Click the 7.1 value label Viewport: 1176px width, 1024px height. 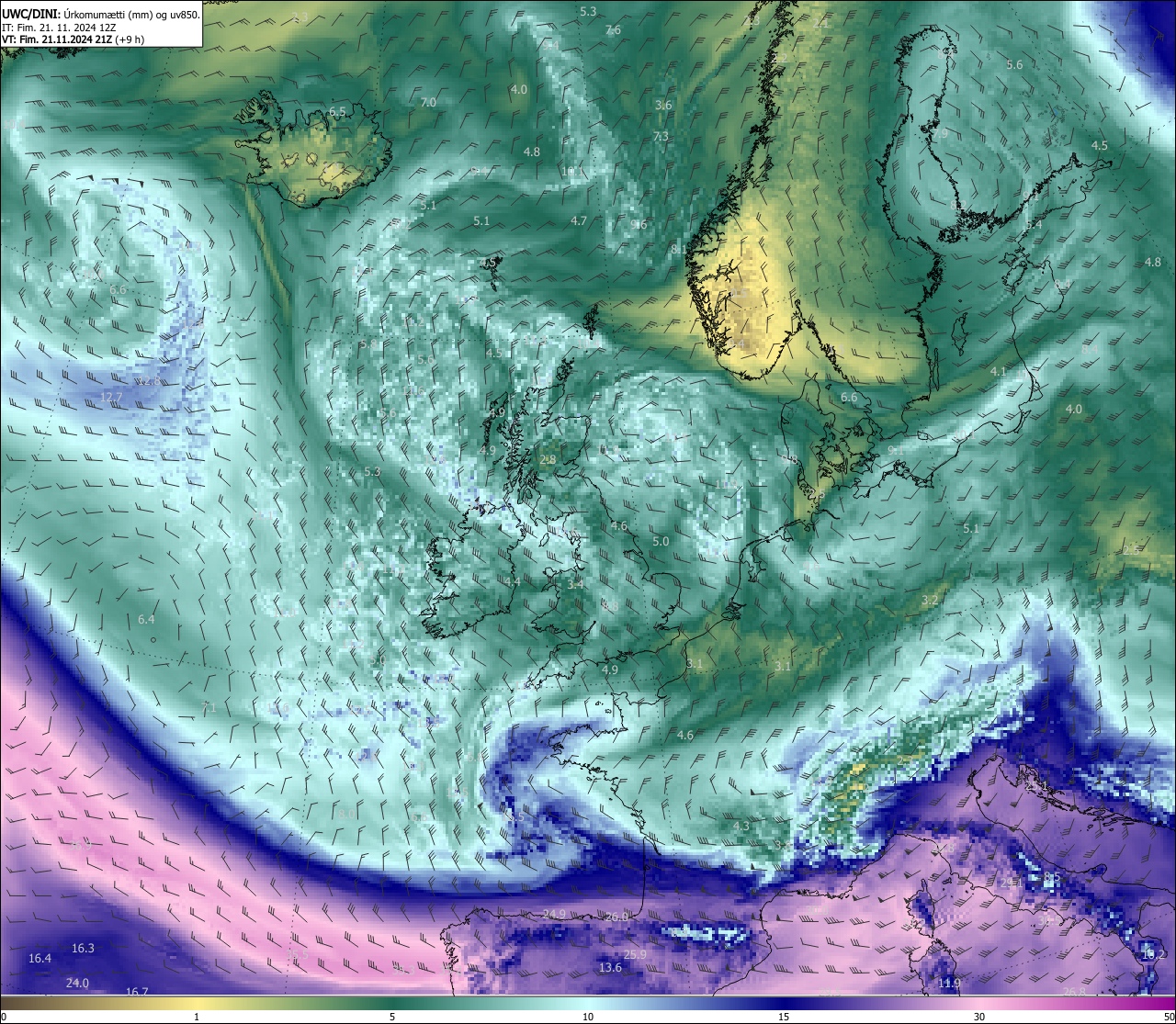(x=209, y=707)
